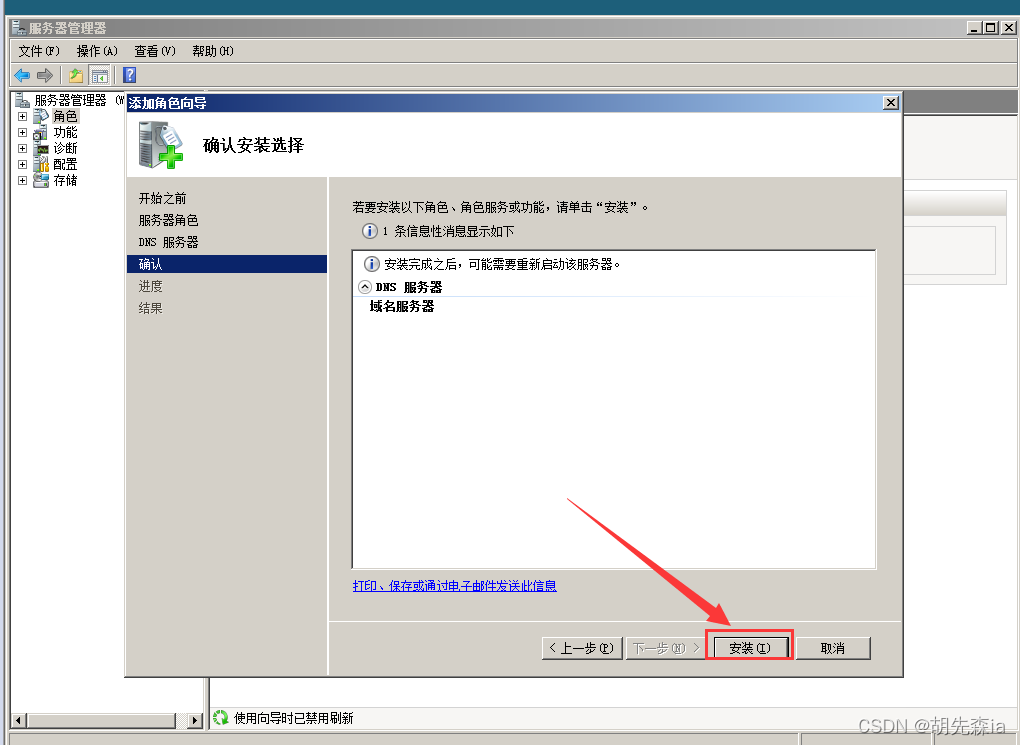Expand the 诊断 tree node plus box
This screenshot has width=1020, height=745.
(22, 148)
